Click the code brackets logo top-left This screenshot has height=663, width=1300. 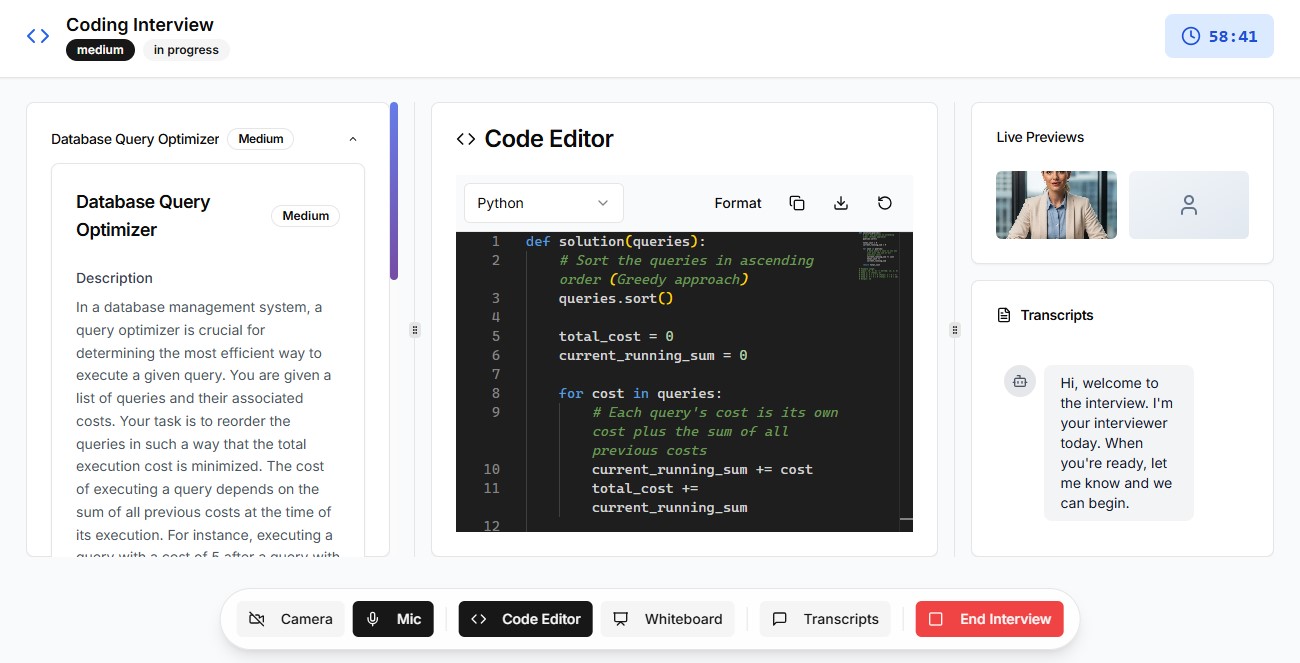[x=37, y=35]
